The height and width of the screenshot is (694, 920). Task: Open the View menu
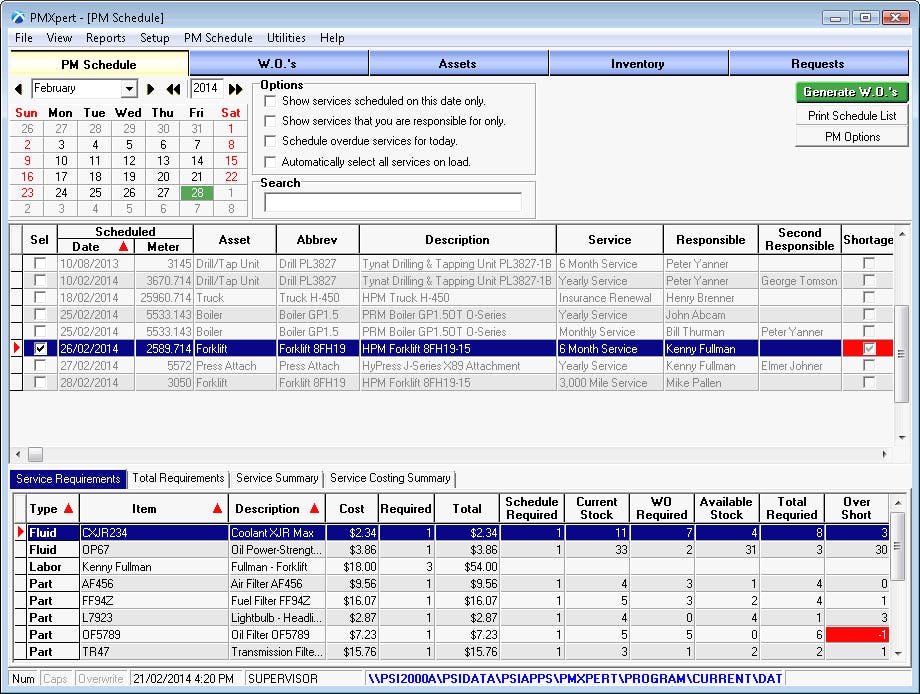point(59,38)
